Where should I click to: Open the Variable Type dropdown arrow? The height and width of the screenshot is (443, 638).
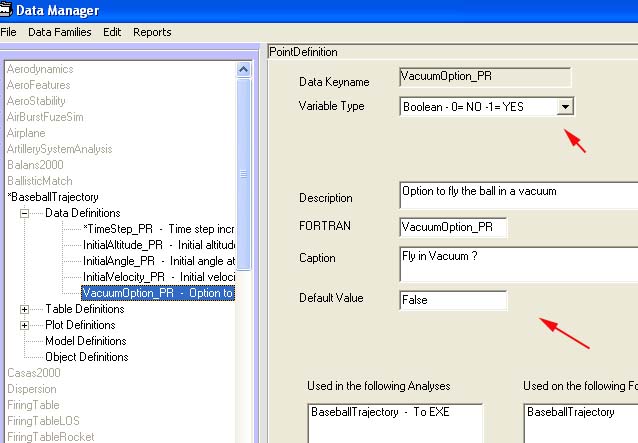[x=565, y=107]
